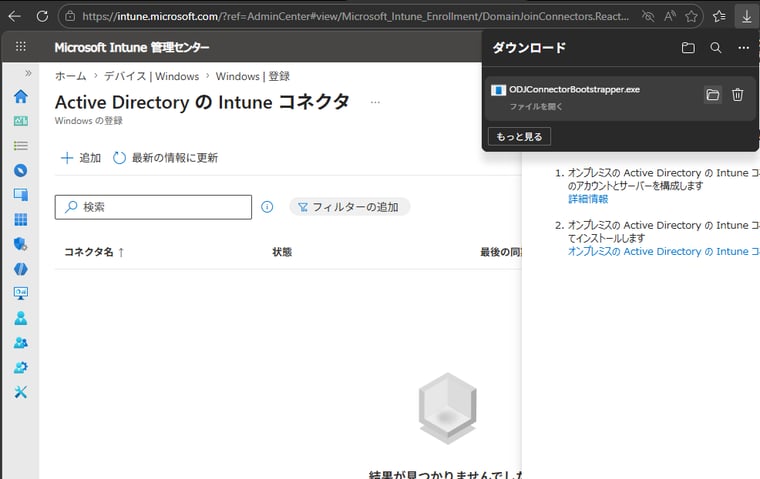Viewport: 760px width, 479px height.
Task: Open Devices icon in sidebar
Action: (x=21, y=195)
